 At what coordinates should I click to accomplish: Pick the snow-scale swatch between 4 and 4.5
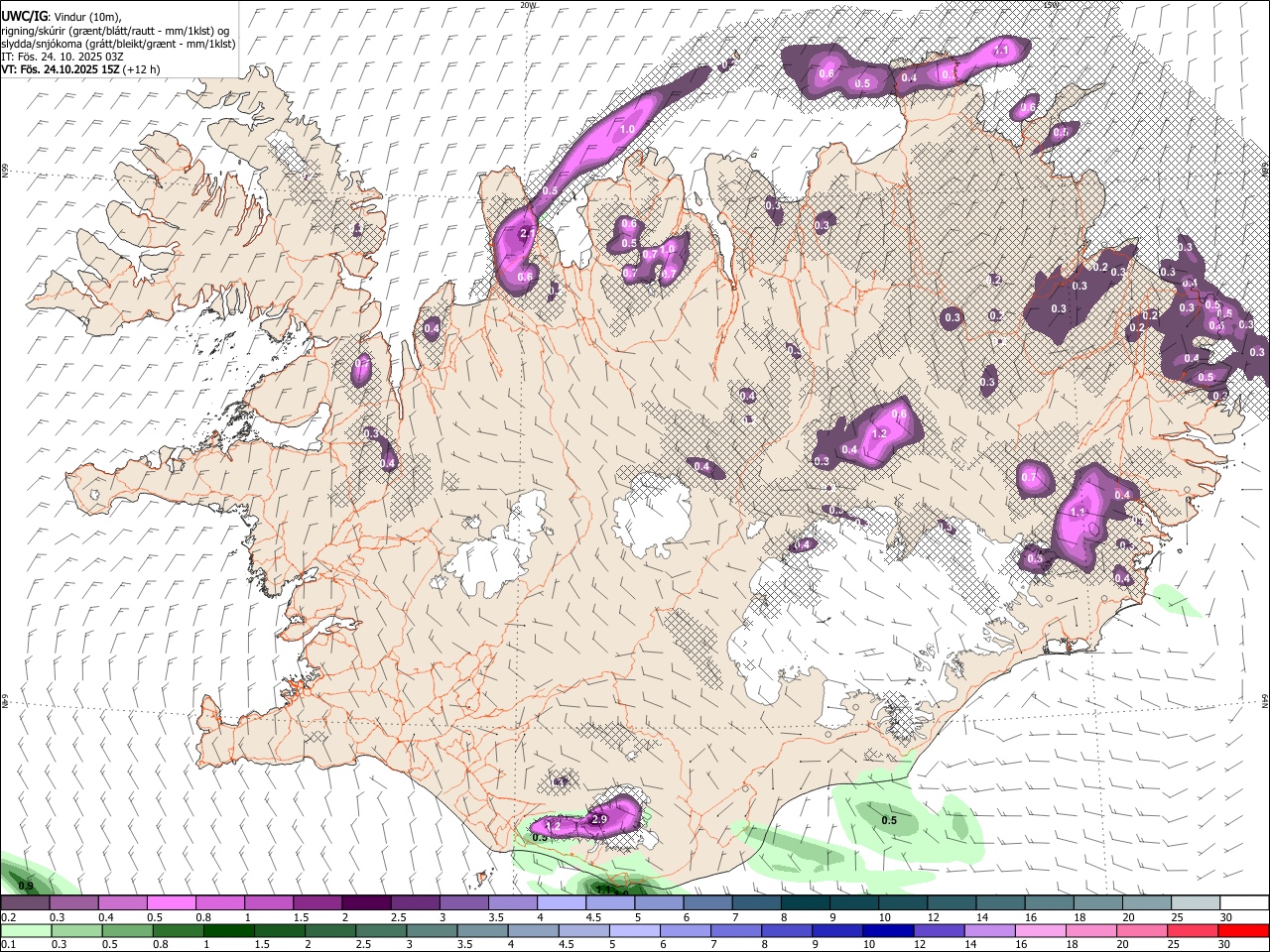coord(560,902)
